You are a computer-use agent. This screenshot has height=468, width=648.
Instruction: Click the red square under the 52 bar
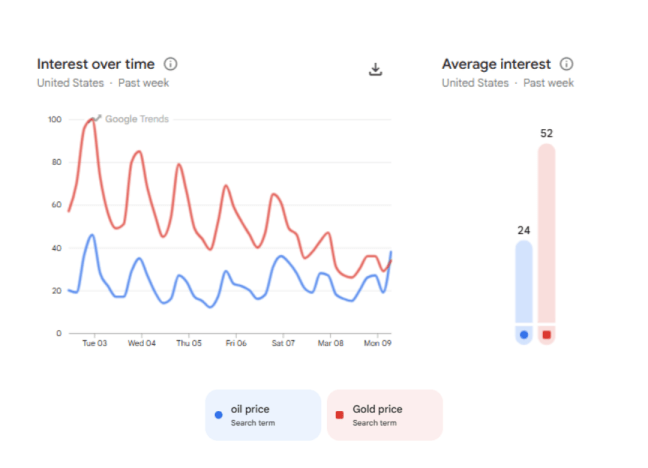tap(546, 335)
